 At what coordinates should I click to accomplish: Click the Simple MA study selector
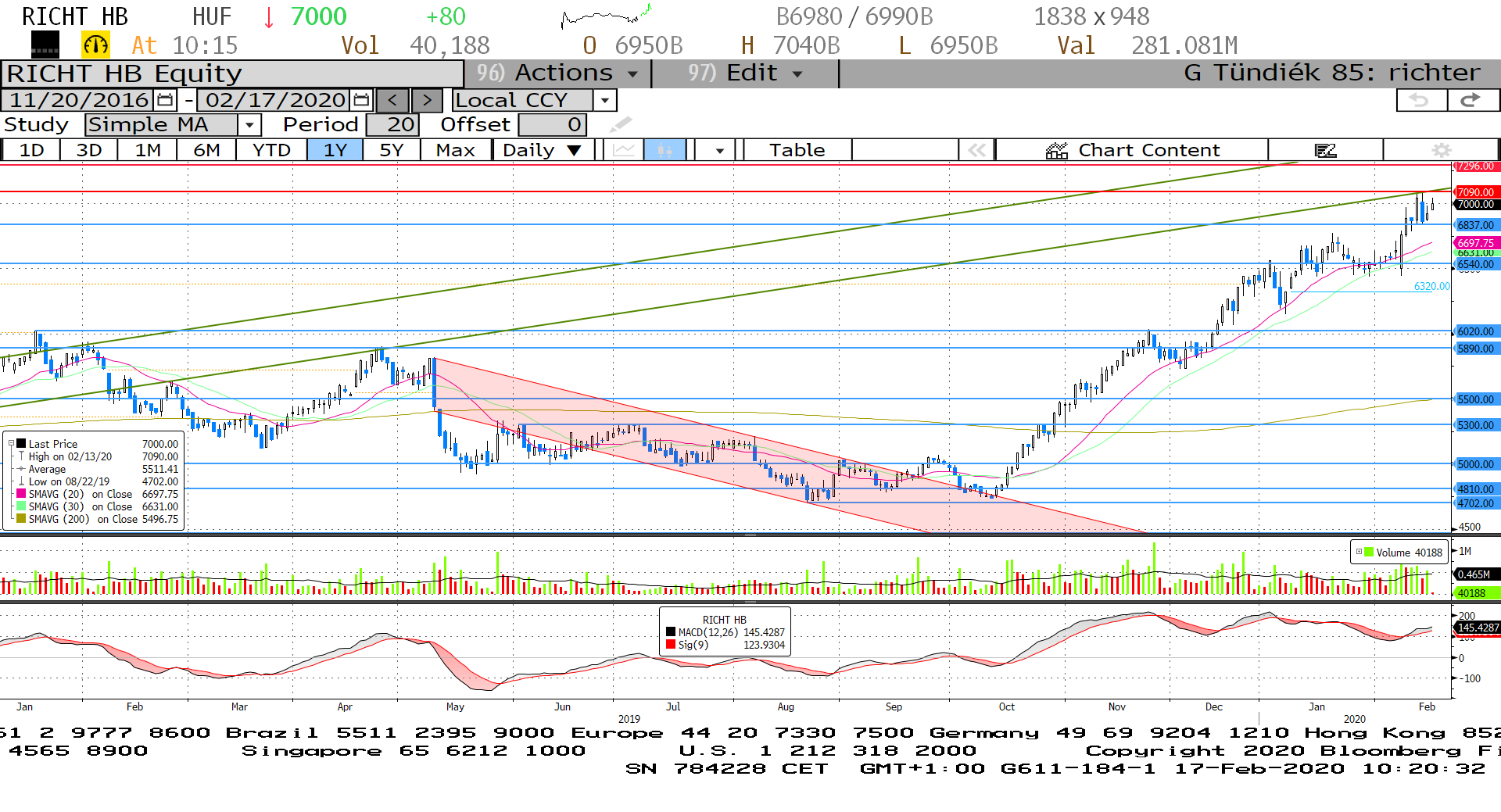162,124
